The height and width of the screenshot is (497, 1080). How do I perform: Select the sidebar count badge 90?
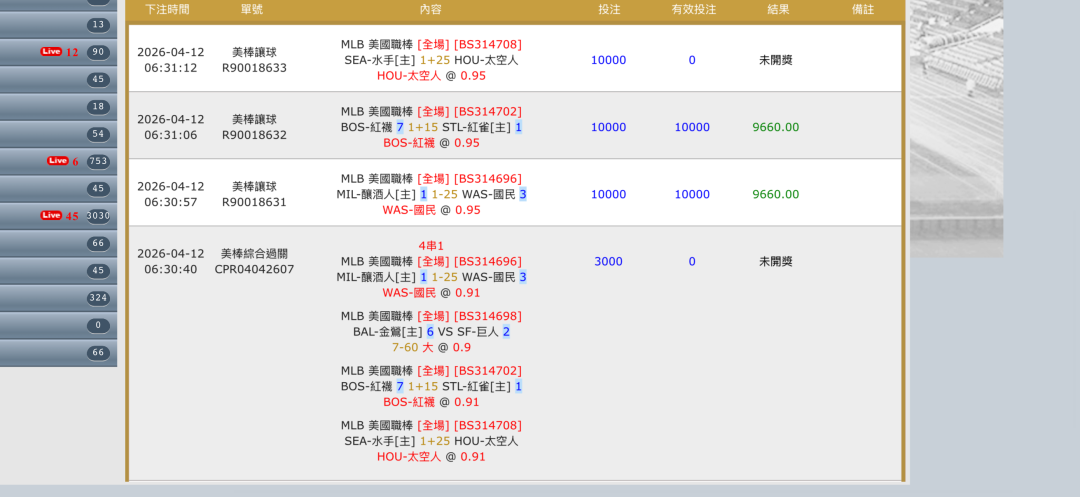click(x=98, y=52)
